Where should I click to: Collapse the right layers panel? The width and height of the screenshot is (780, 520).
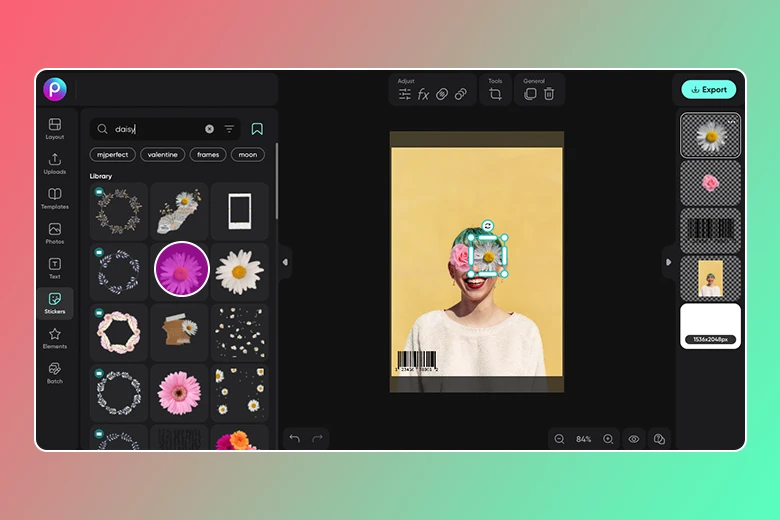[668, 262]
